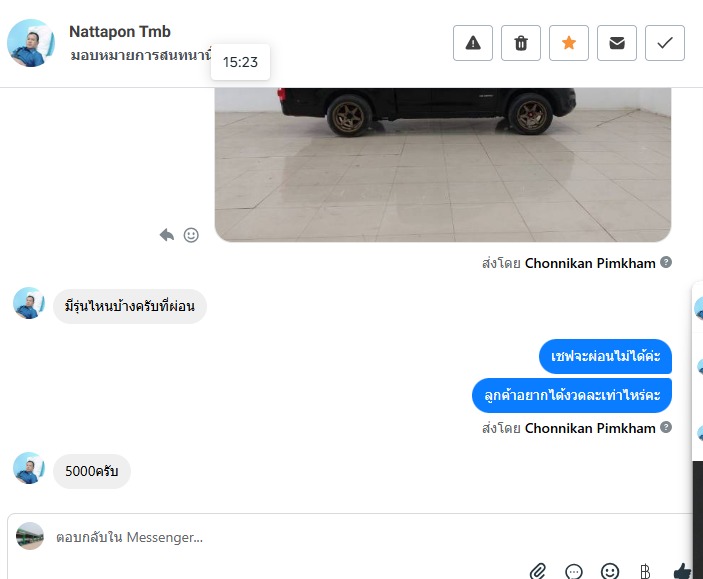Viewport: 703px width, 579px height.
Task: Delete conversation with the trash icon
Action: (521, 43)
